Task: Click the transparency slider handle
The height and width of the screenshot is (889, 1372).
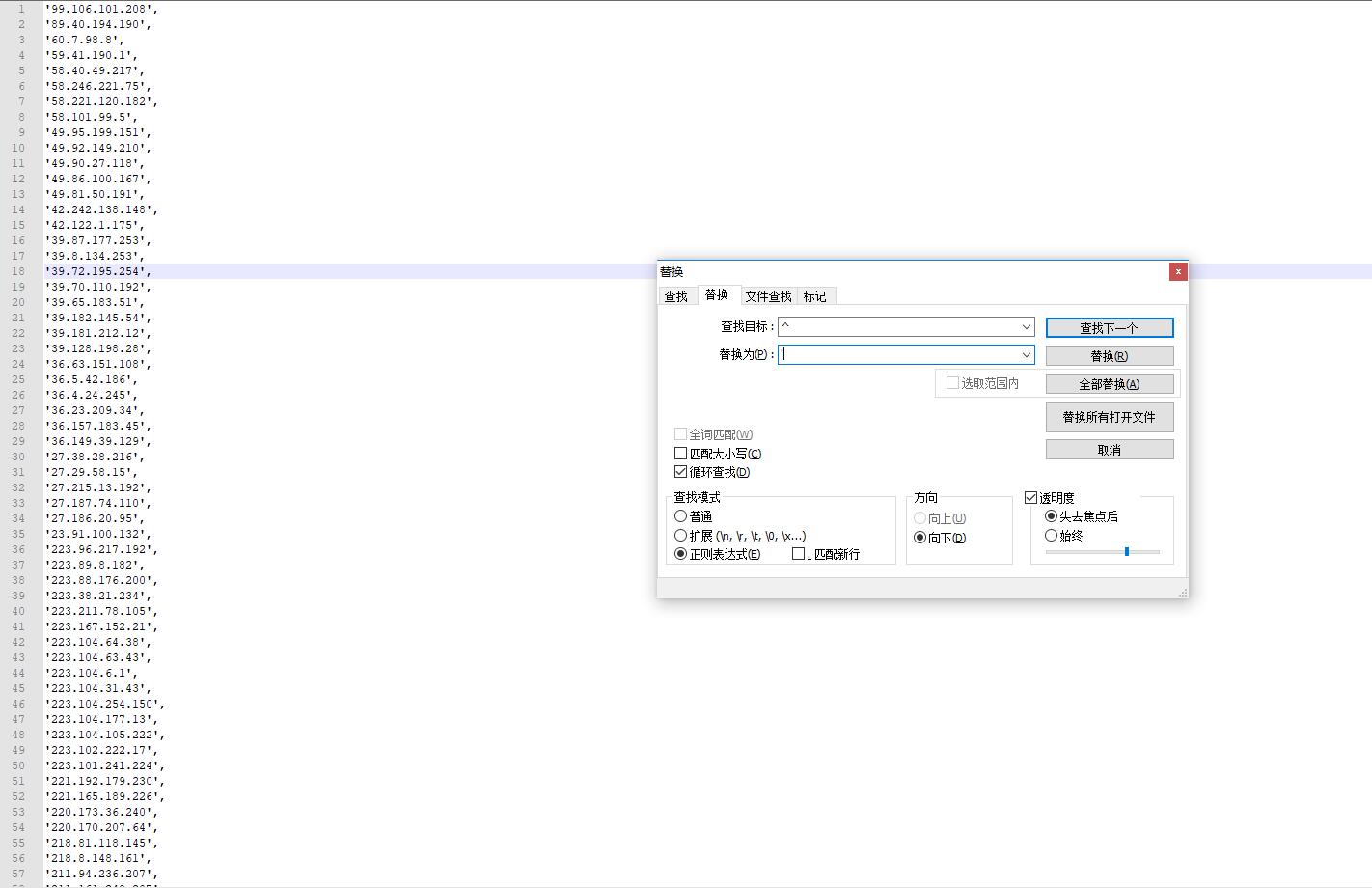Action: (1126, 552)
